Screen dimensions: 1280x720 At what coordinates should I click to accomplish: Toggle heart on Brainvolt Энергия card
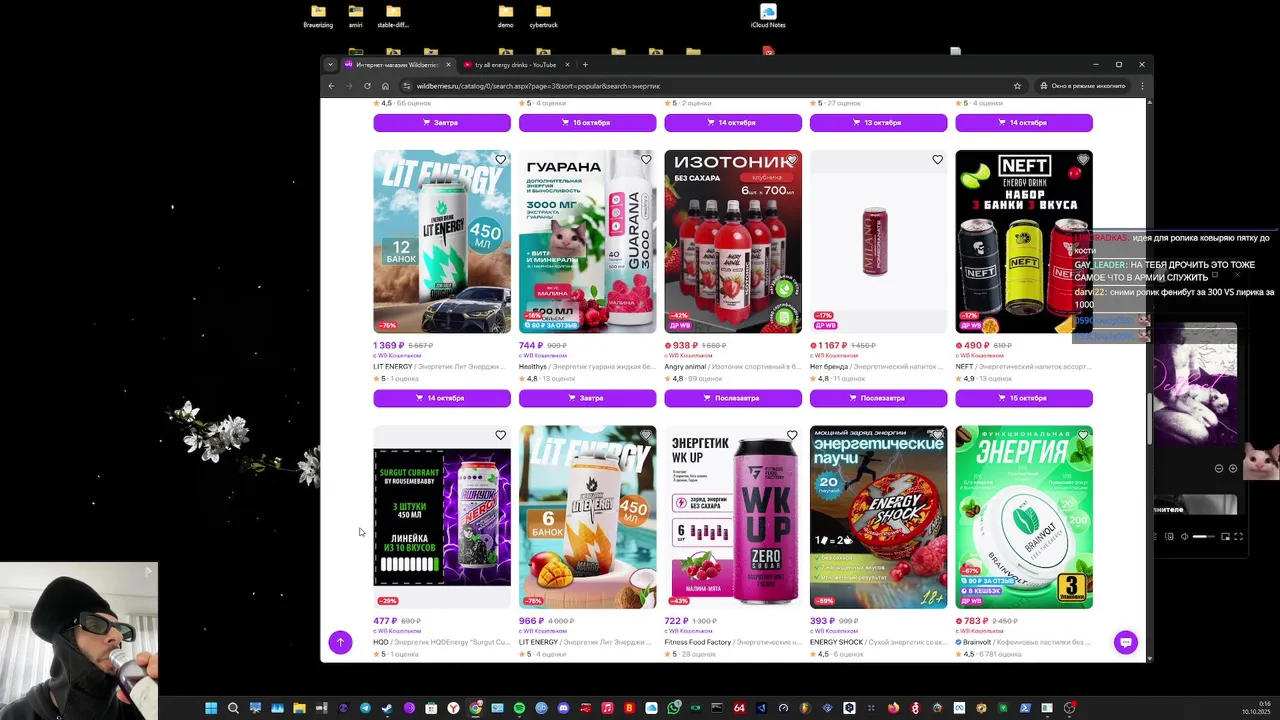[x=1083, y=435]
